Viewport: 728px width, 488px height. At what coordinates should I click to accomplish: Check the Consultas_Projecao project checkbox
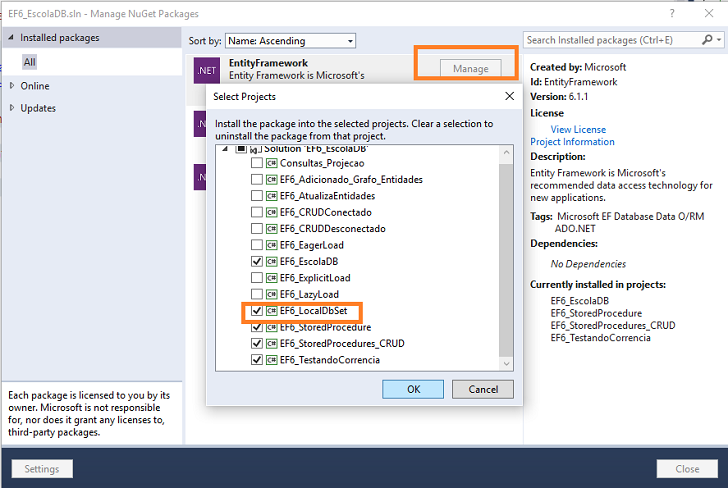[x=257, y=163]
